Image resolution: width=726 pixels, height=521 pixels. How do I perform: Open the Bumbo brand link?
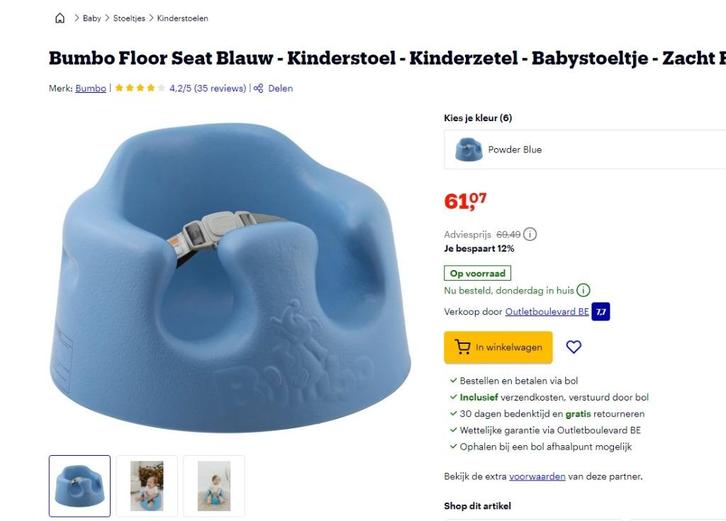[x=90, y=88]
